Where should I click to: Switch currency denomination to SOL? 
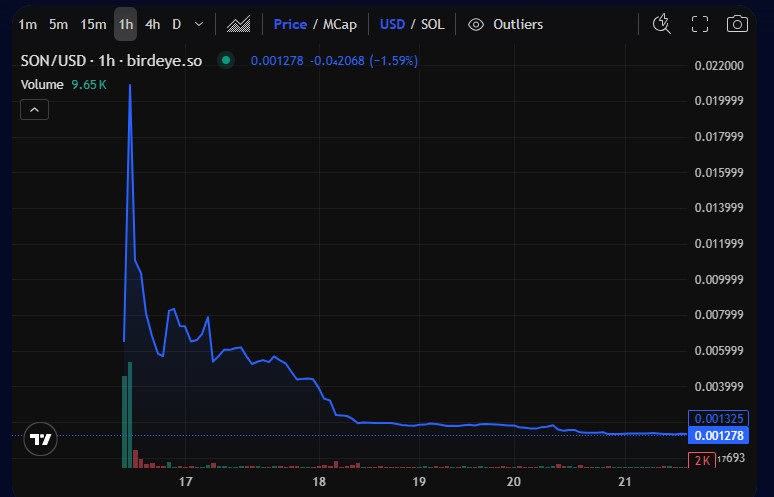[432, 24]
